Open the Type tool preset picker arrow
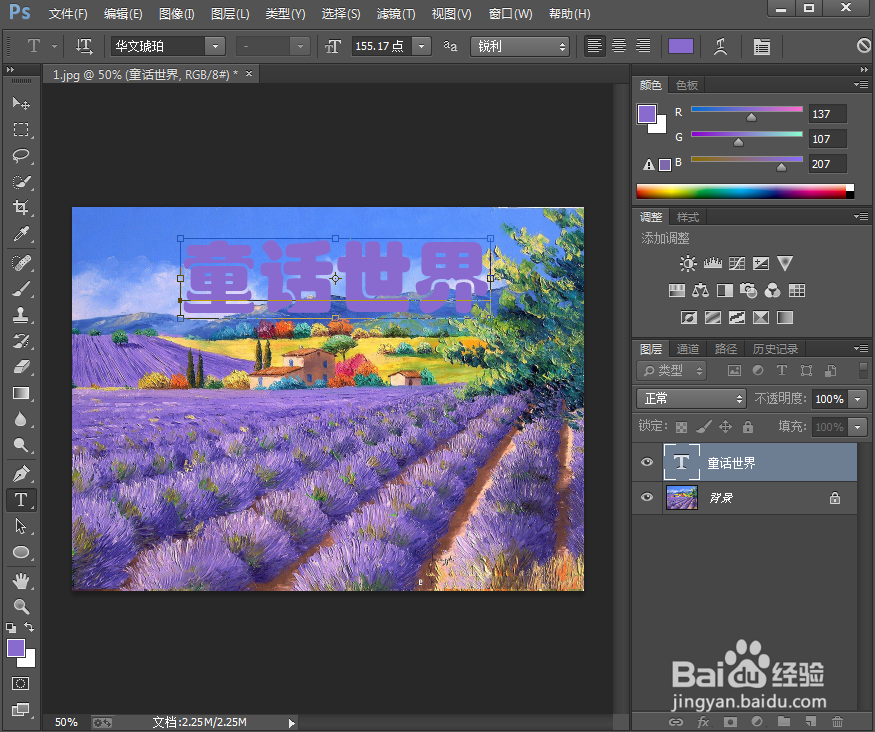The width and height of the screenshot is (875, 732). point(54,46)
